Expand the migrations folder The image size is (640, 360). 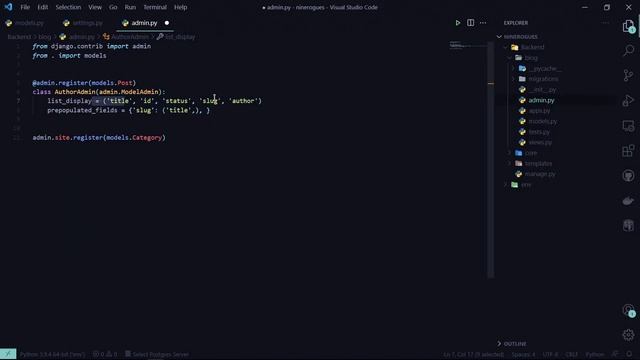[543, 79]
